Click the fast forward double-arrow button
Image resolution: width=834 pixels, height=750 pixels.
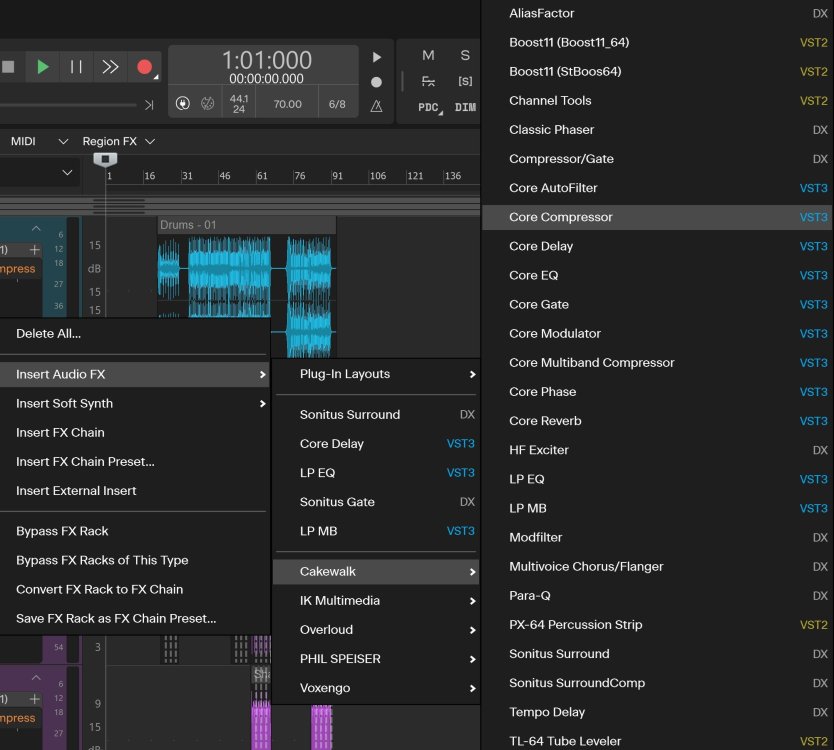(110, 66)
